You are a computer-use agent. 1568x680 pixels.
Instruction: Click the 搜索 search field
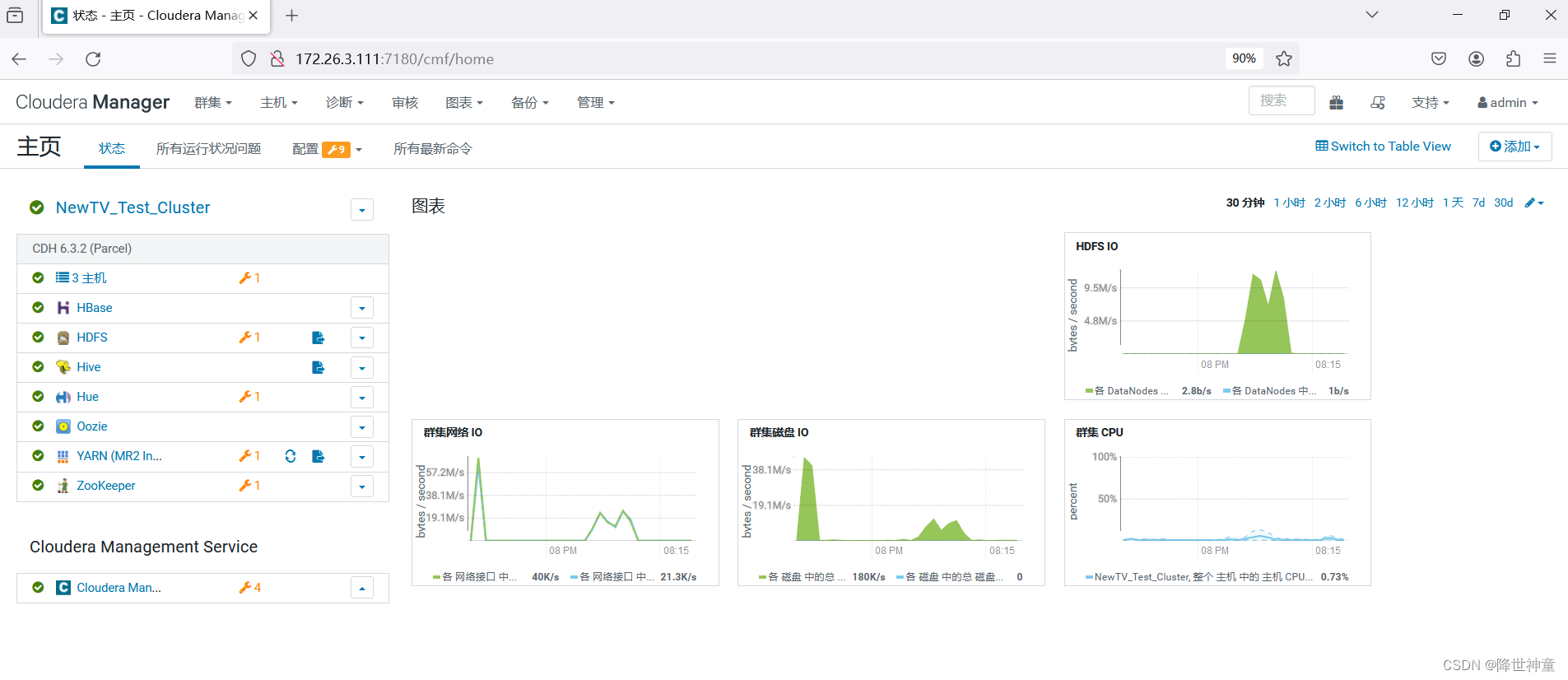[x=1282, y=100]
